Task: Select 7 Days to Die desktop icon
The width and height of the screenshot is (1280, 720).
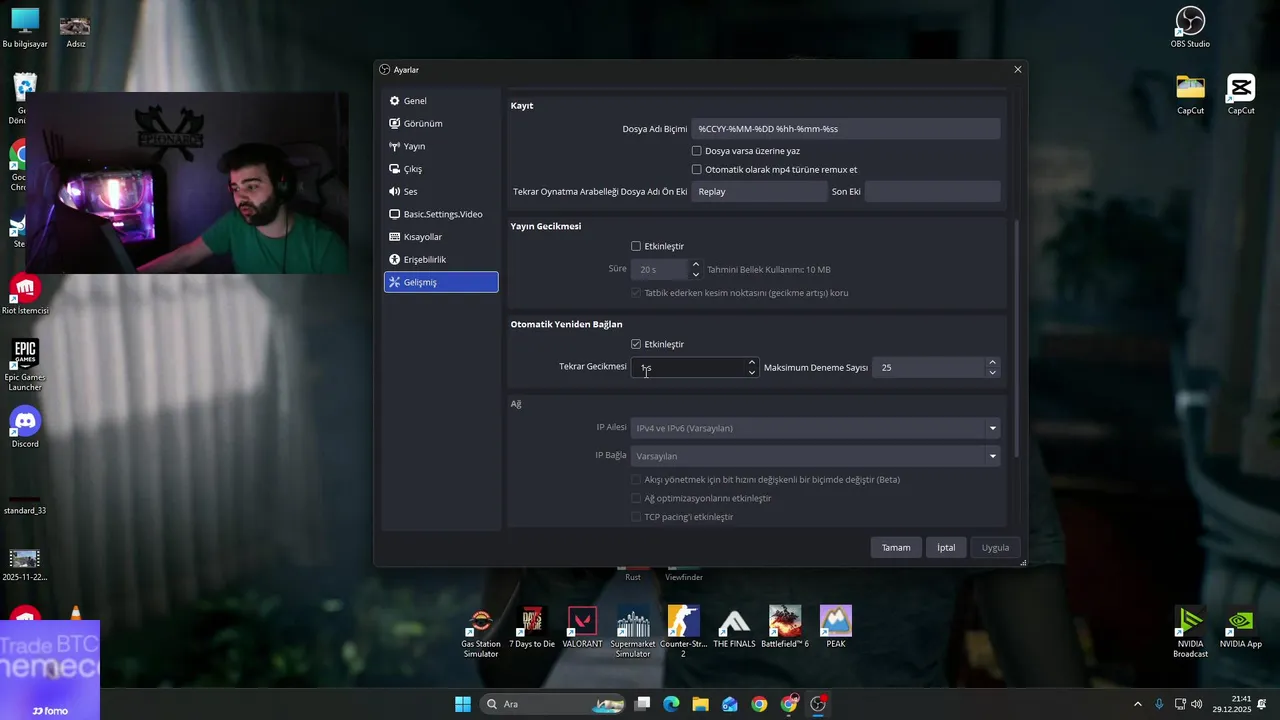Action: (x=532, y=627)
